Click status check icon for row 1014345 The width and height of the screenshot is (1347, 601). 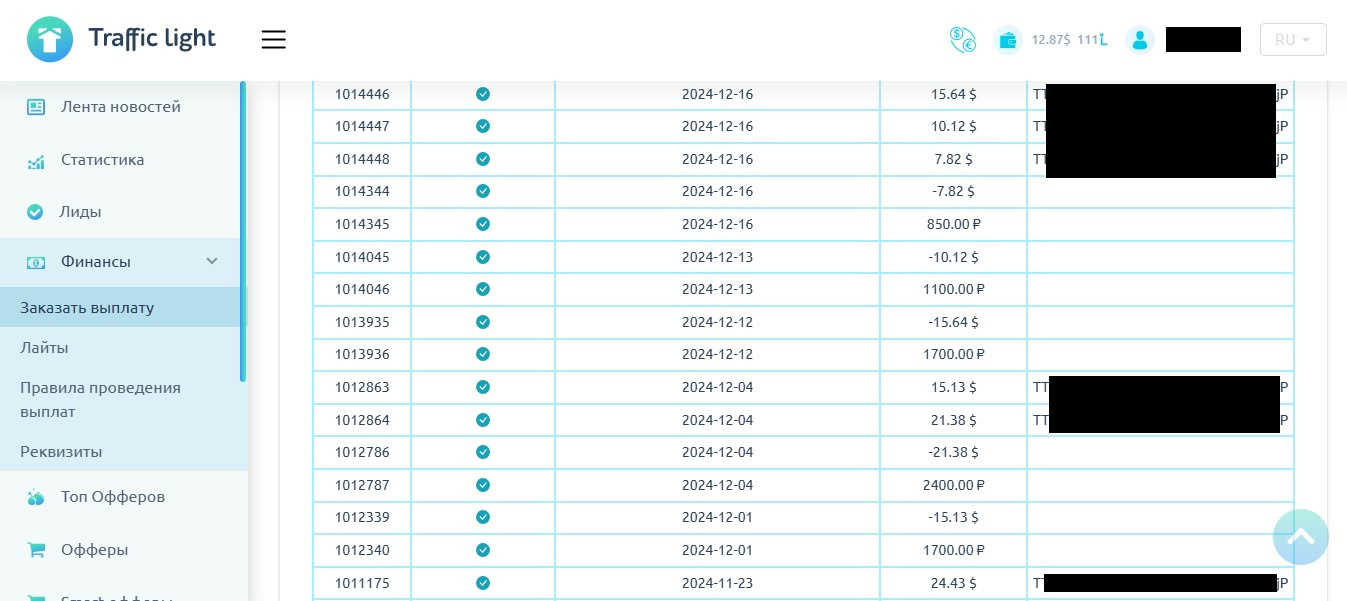coord(483,224)
